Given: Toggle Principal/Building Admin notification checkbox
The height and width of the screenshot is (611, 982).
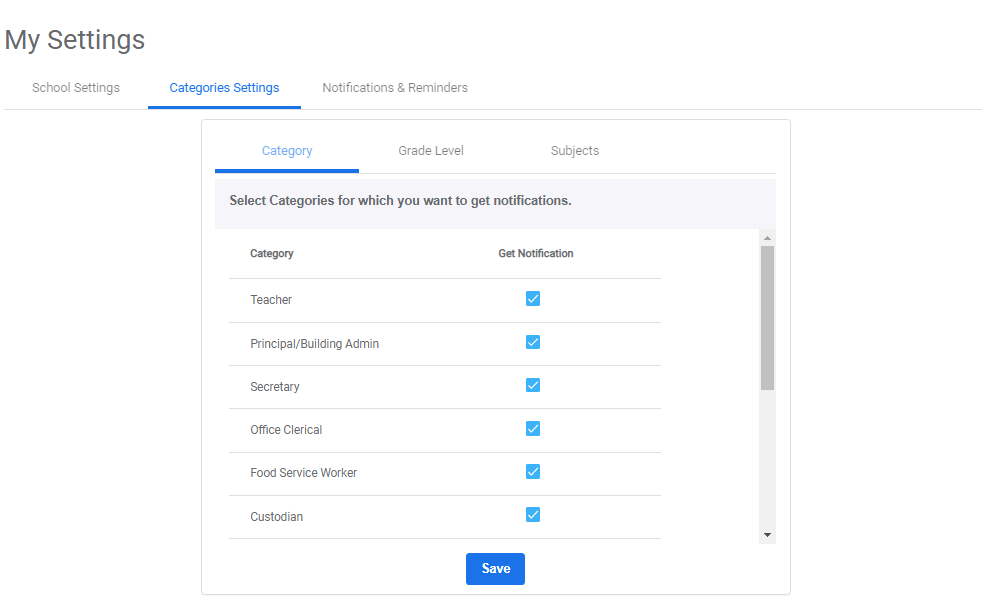Looking at the screenshot, I should click(533, 342).
